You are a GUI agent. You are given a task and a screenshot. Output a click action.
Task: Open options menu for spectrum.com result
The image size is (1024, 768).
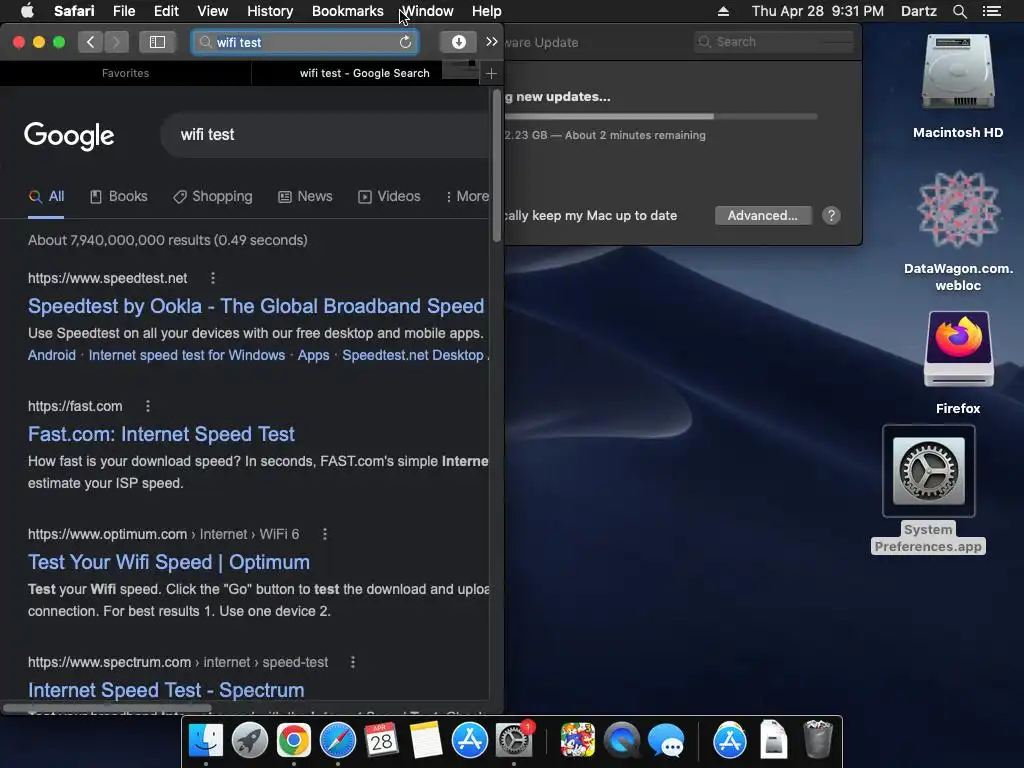pyautogui.click(x=353, y=662)
